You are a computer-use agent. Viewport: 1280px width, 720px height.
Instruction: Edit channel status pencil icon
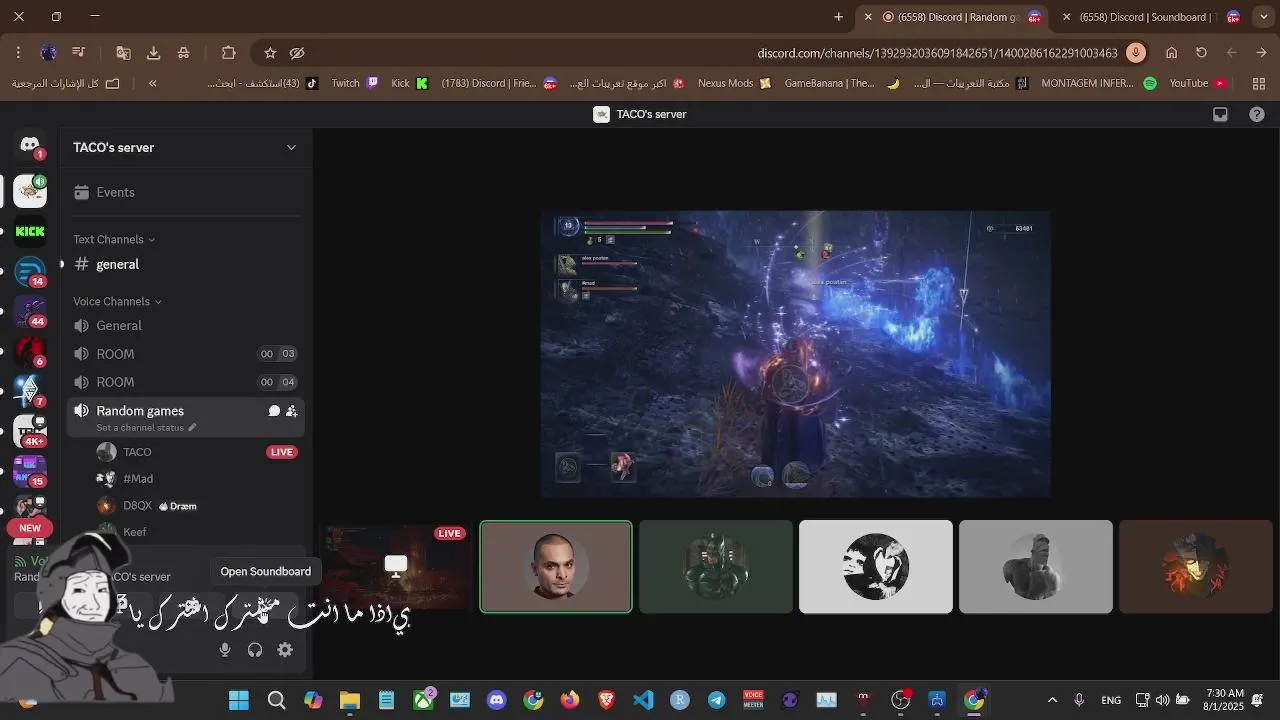point(192,428)
